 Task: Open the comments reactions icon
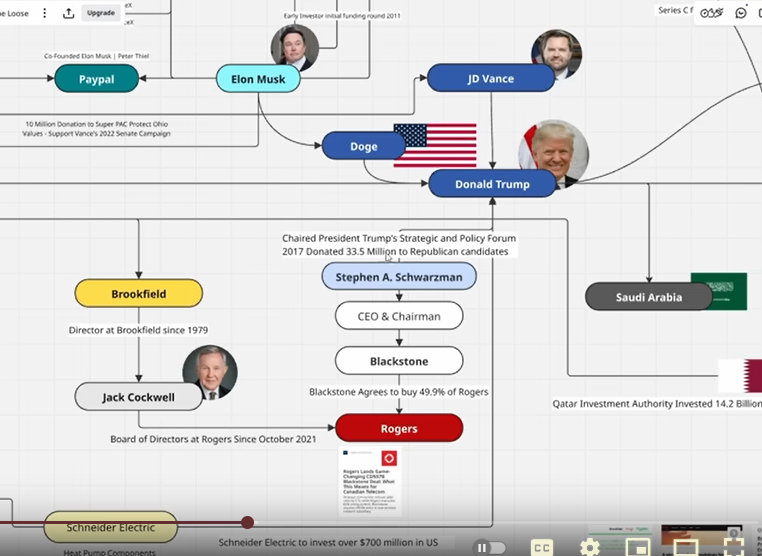[741, 13]
